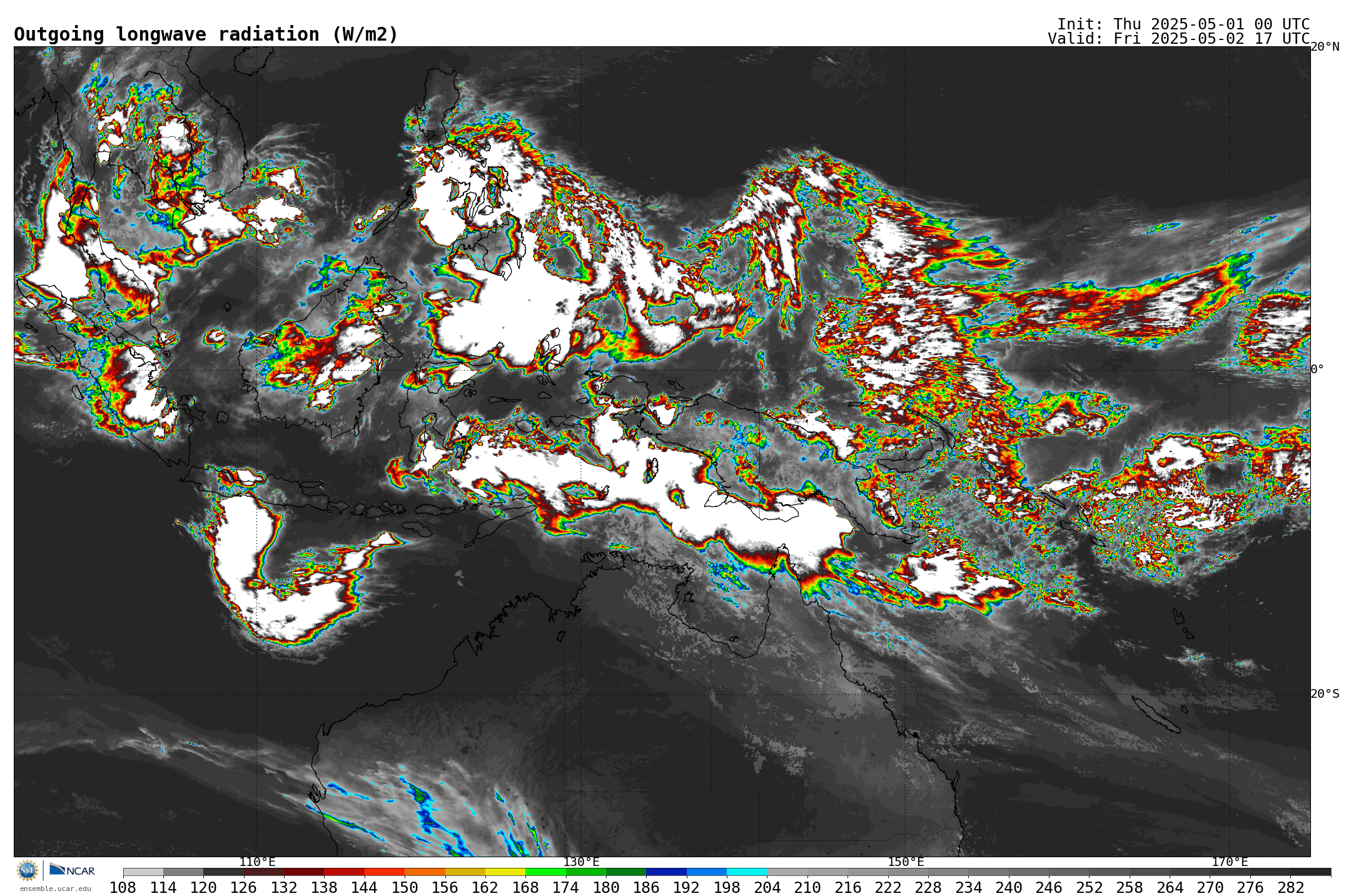Viewport: 1351px width, 896px height.
Task: Pick the yellow 162–168 colorbar swatch
Action: click(505, 872)
